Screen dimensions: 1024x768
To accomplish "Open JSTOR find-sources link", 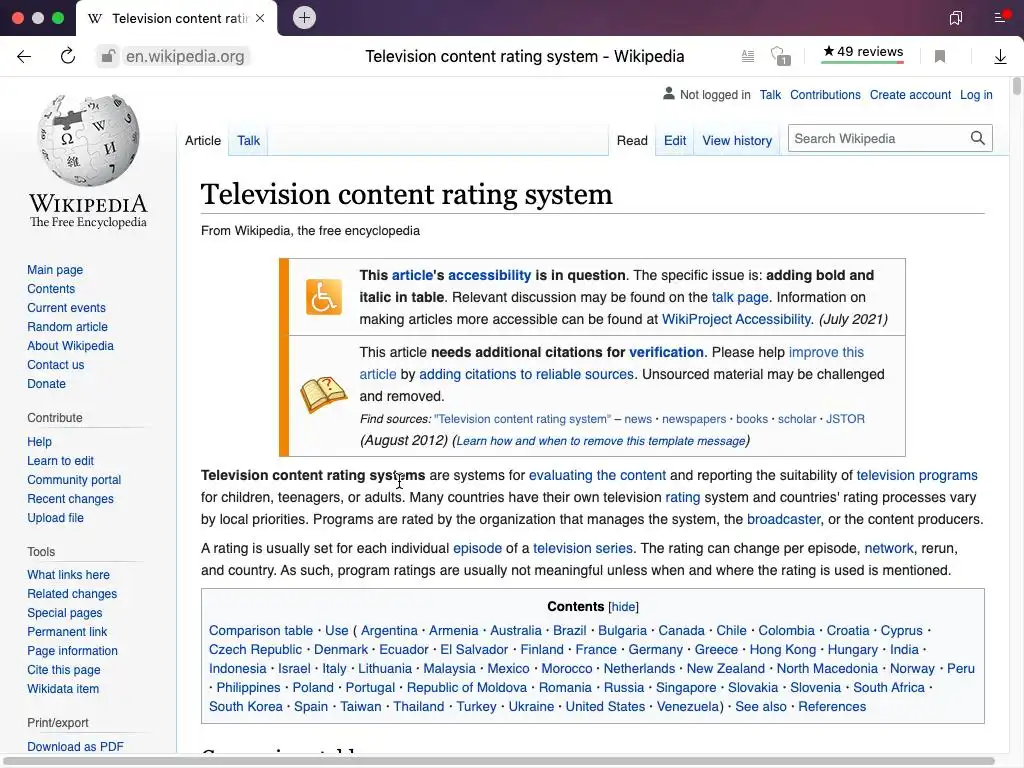I will 845,419.
